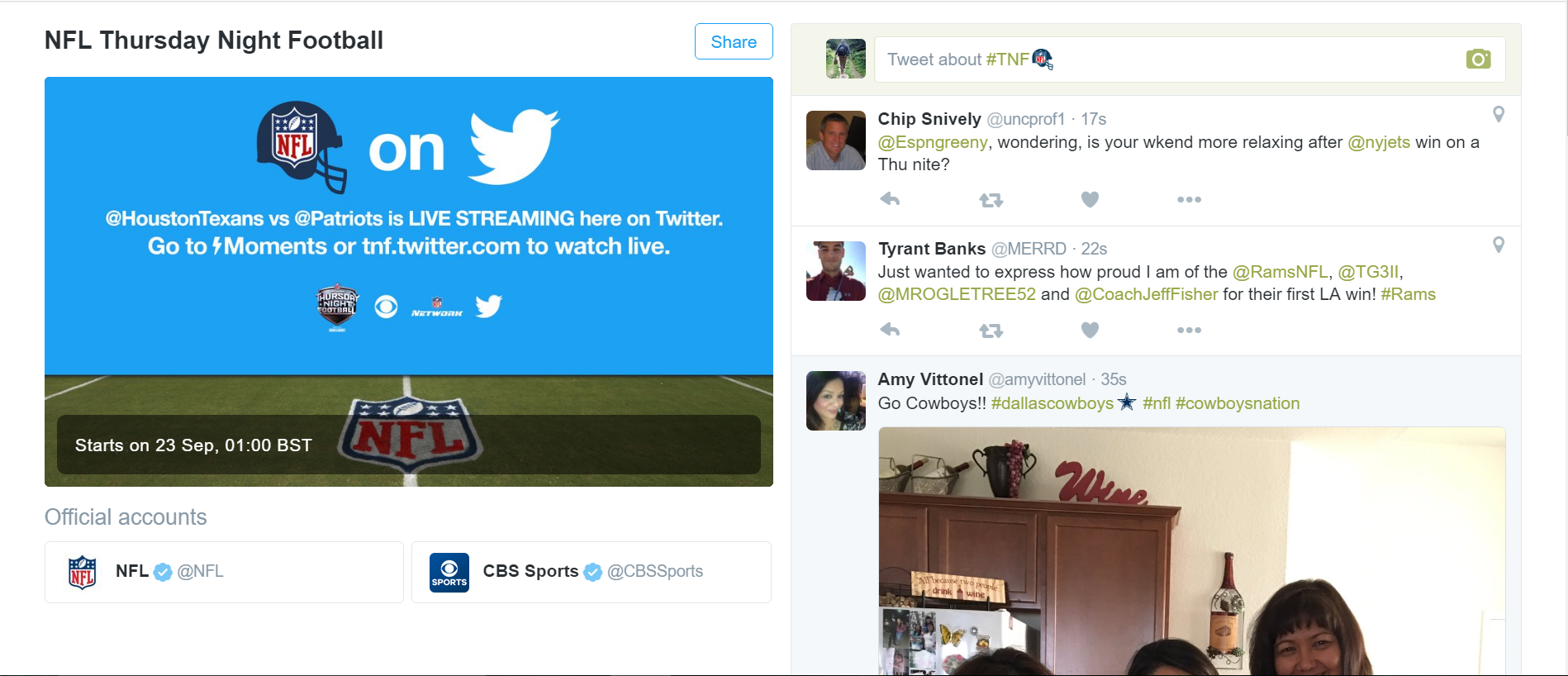Open the photo in Amy Vittonel's tweet
Screen dimensions: 1568x676
pyautogui.click(x=1191, y=550)
